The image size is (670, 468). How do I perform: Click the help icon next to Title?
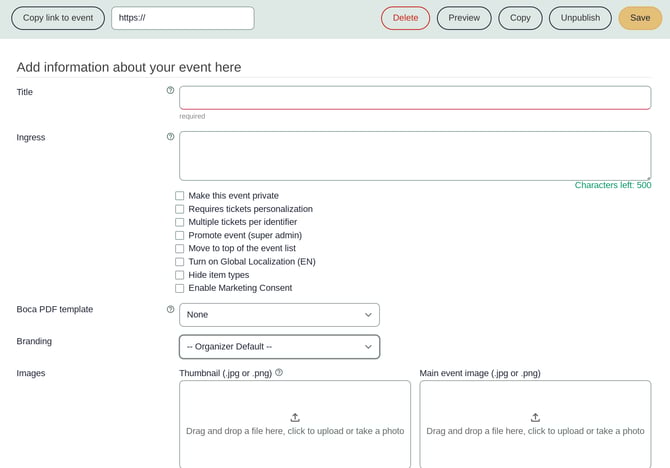click(x=170, y=91)
